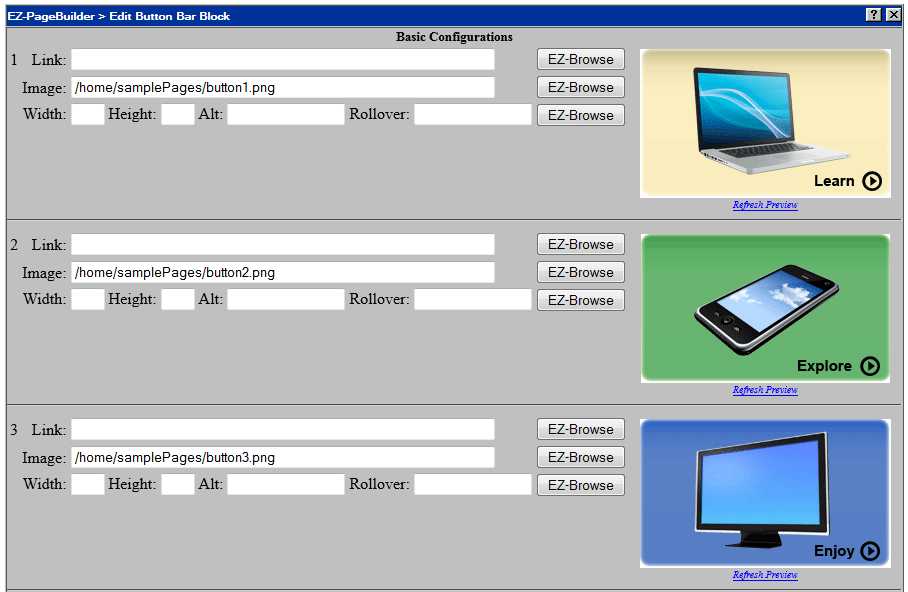This screenshot has width=908, height=592.
Task: Click EZ-Browse next to button 1 Link
Action: 581,59
